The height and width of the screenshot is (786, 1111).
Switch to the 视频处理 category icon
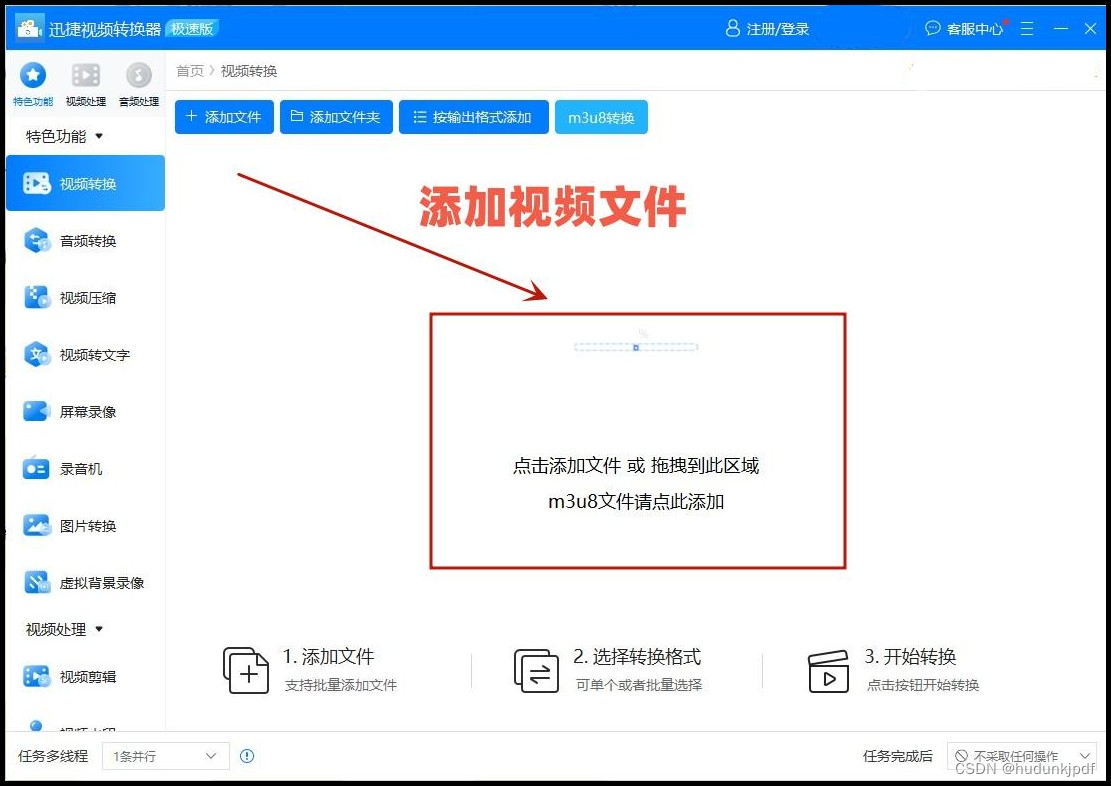pyautogui.click(x=85, y=78)
